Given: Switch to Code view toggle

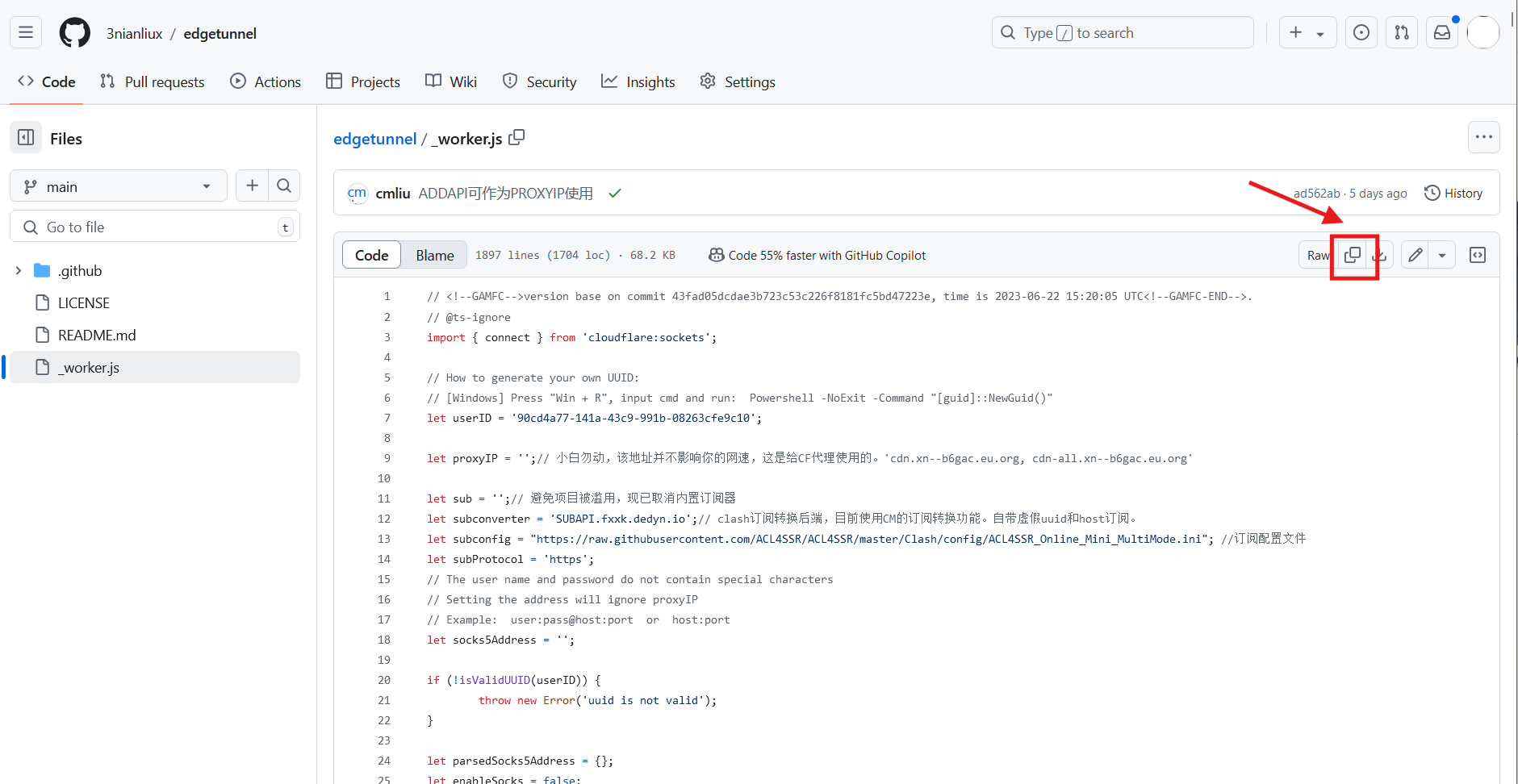Looking at the screenshot, I should tap(372, 255).
